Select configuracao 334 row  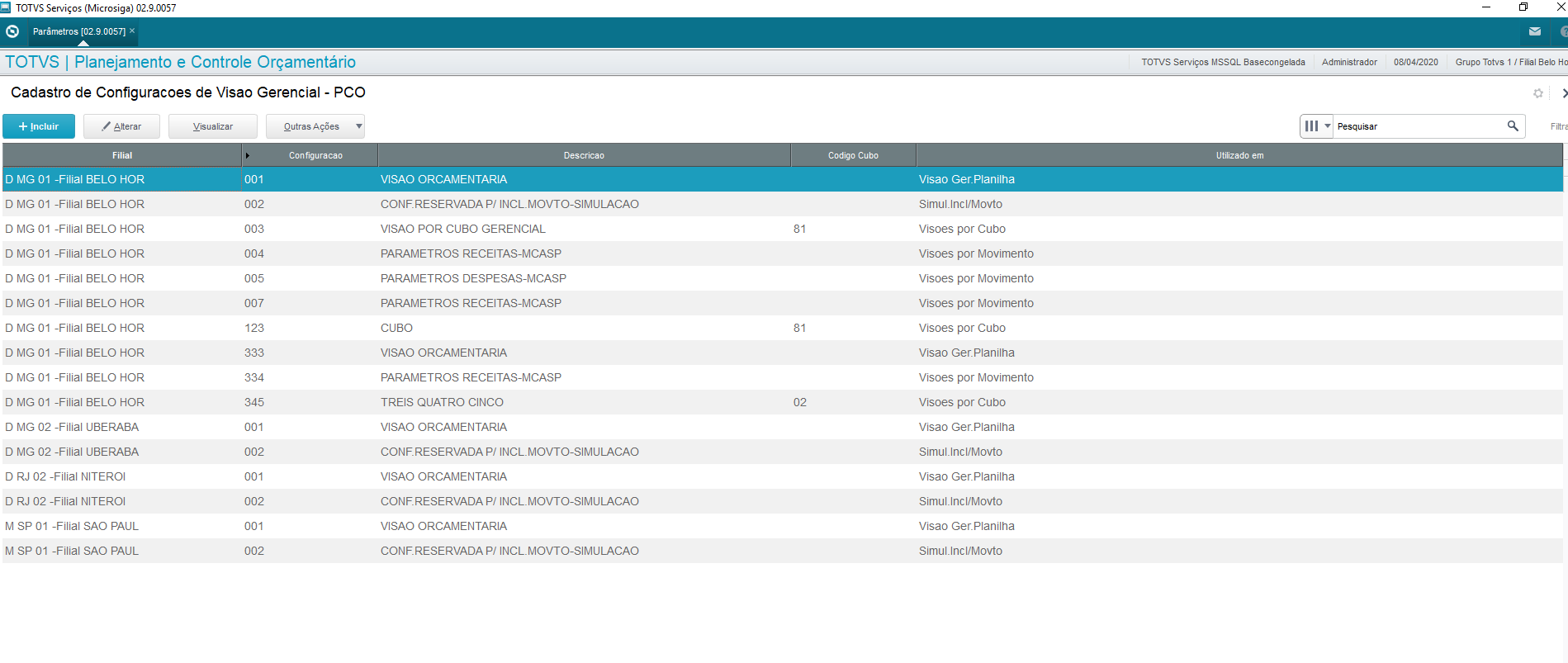click(x=783, y=377)
